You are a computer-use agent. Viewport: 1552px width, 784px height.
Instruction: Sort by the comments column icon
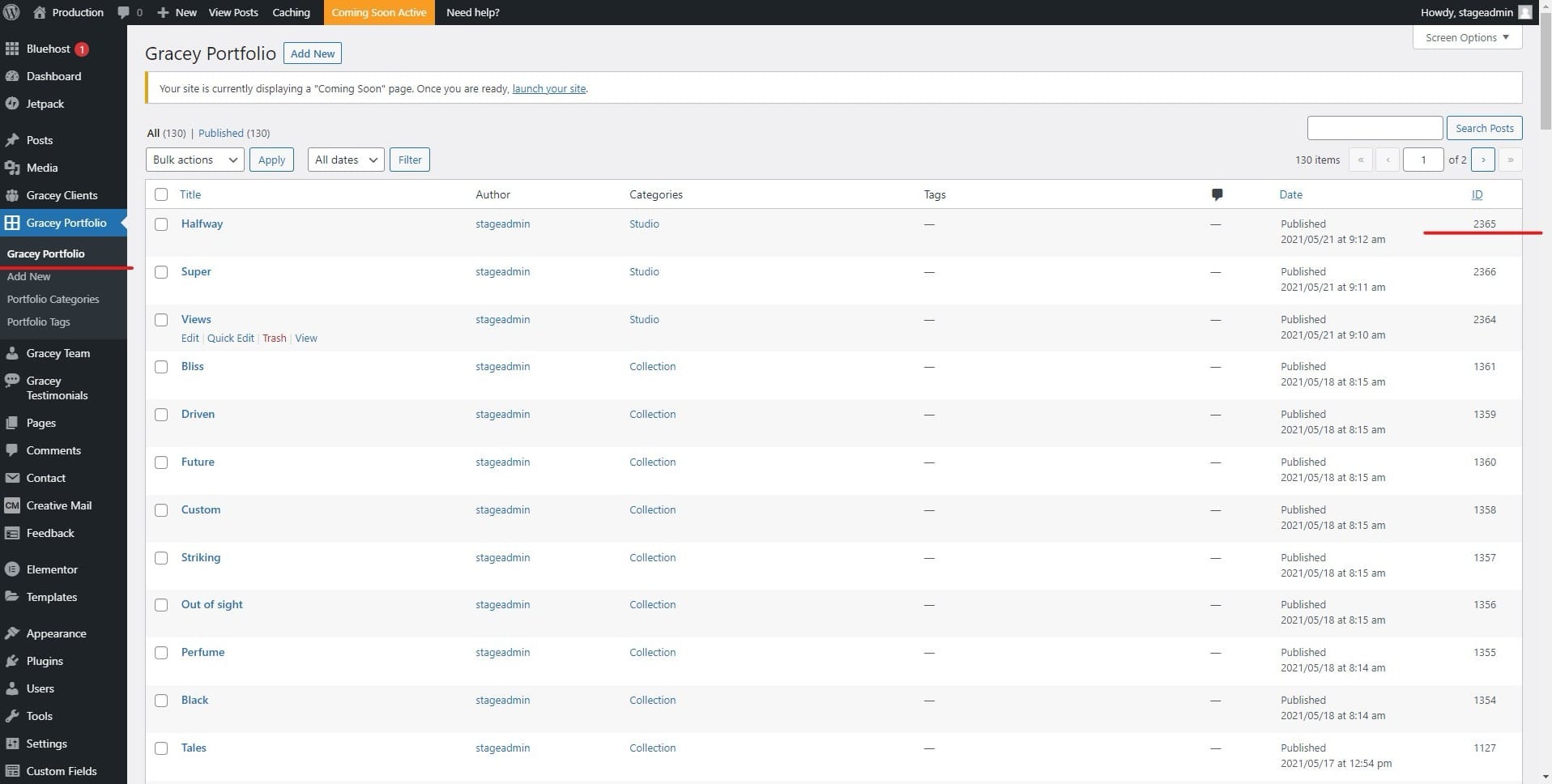click(1217, 194)
